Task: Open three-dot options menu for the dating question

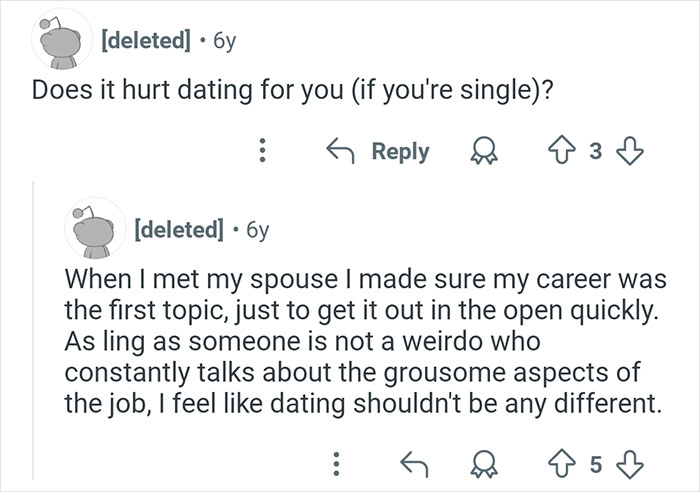Action: tap(262, 152)
